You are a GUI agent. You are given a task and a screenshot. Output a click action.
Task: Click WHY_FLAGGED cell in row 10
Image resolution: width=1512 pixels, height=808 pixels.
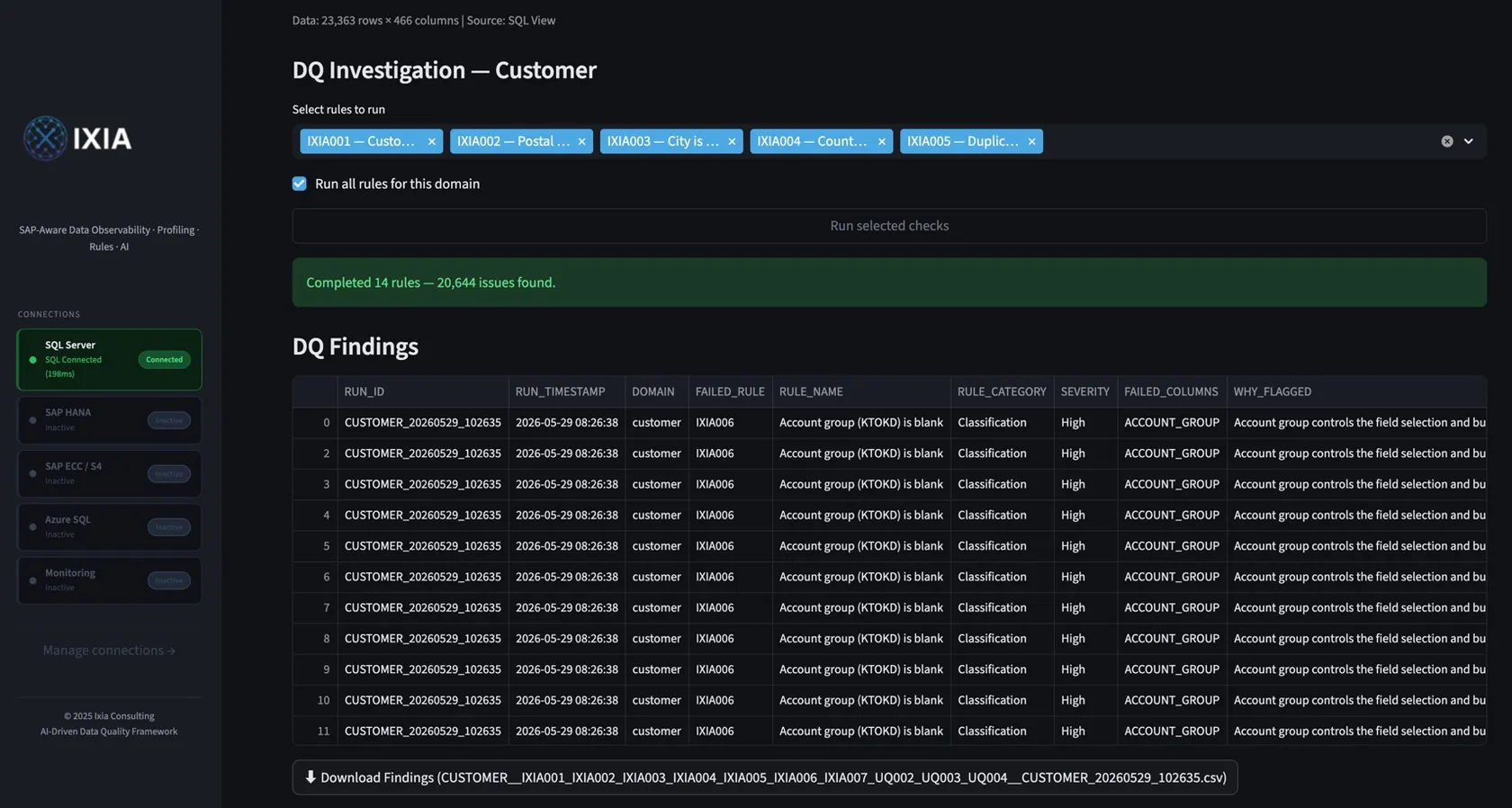[x=1356, y=700]
